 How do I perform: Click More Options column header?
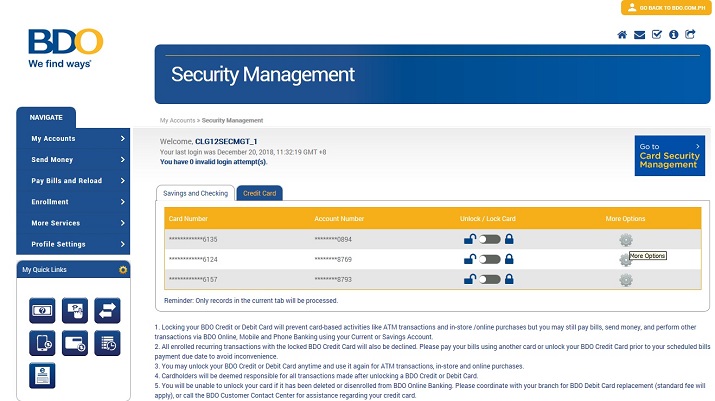(625, 219)
